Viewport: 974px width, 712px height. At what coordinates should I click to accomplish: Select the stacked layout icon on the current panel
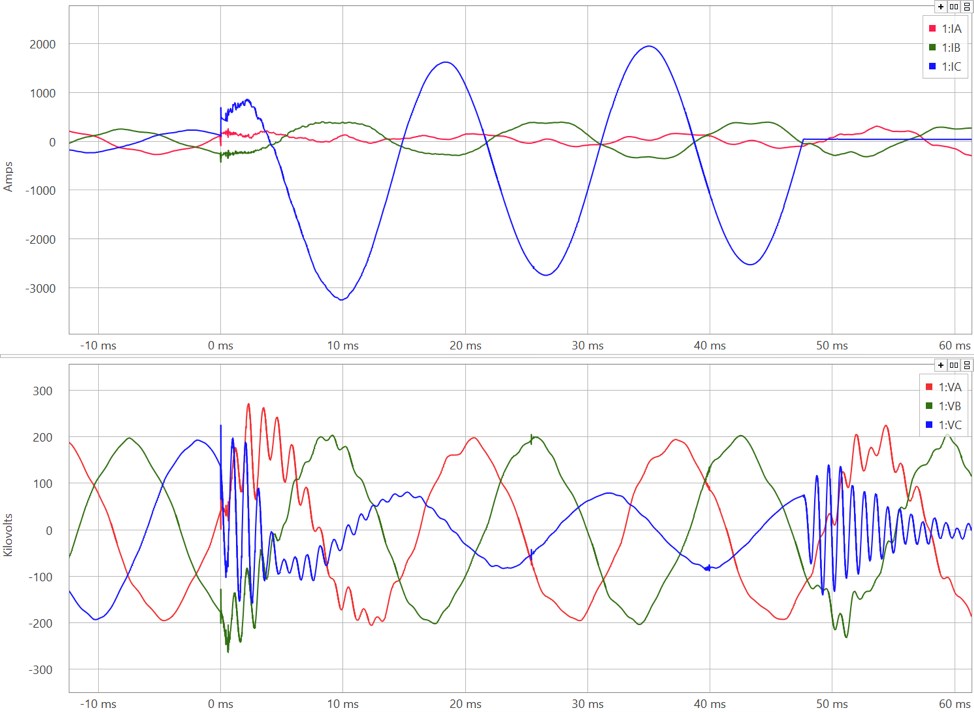pos(966,7)
